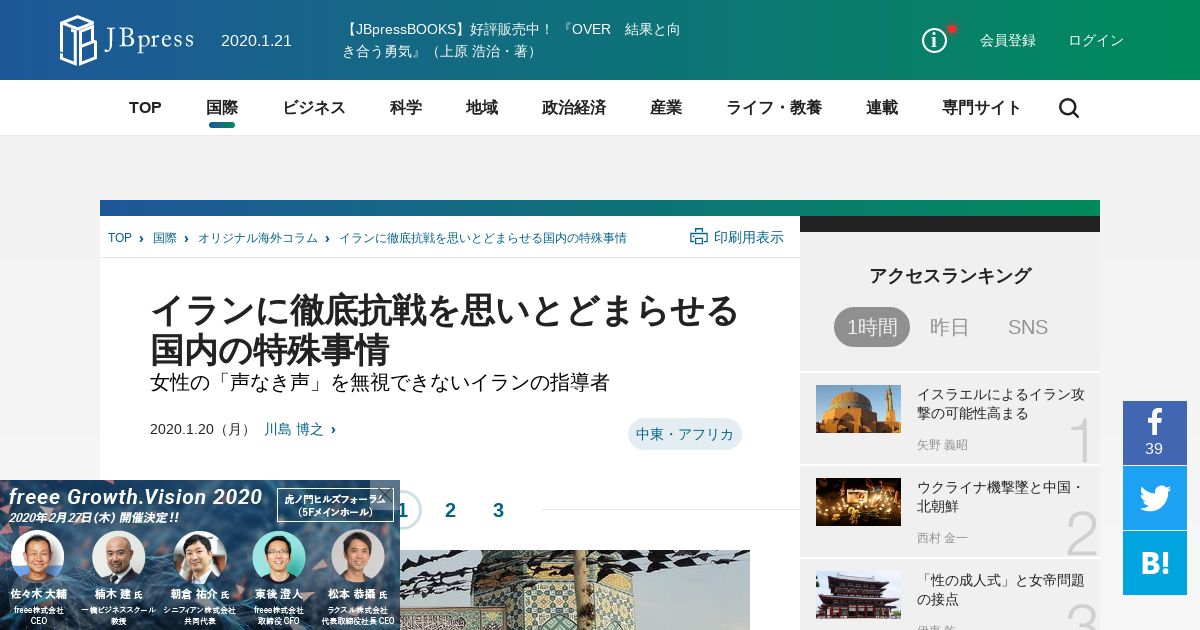Open temple thumbnail of ranking item 3
This screenshot has width=1200, height=630.
coord(858,595)
